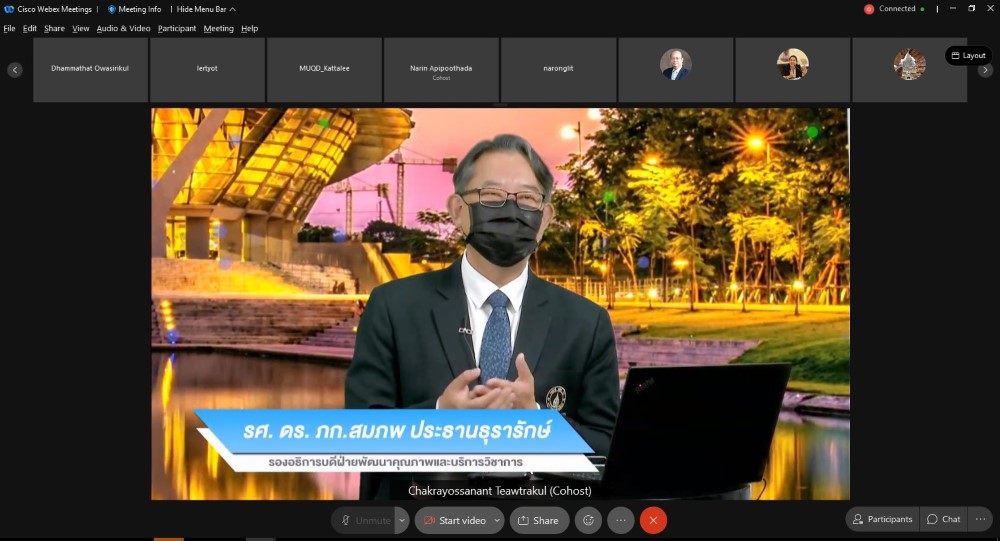
Task: Click the Share content button
Action: coord(539,520)
